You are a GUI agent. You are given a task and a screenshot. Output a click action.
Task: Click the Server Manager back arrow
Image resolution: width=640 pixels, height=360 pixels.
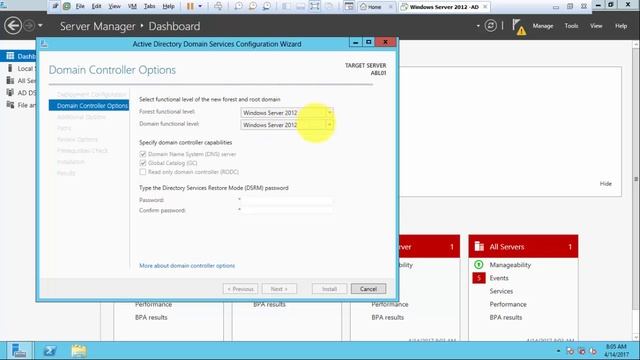[13, 26]
